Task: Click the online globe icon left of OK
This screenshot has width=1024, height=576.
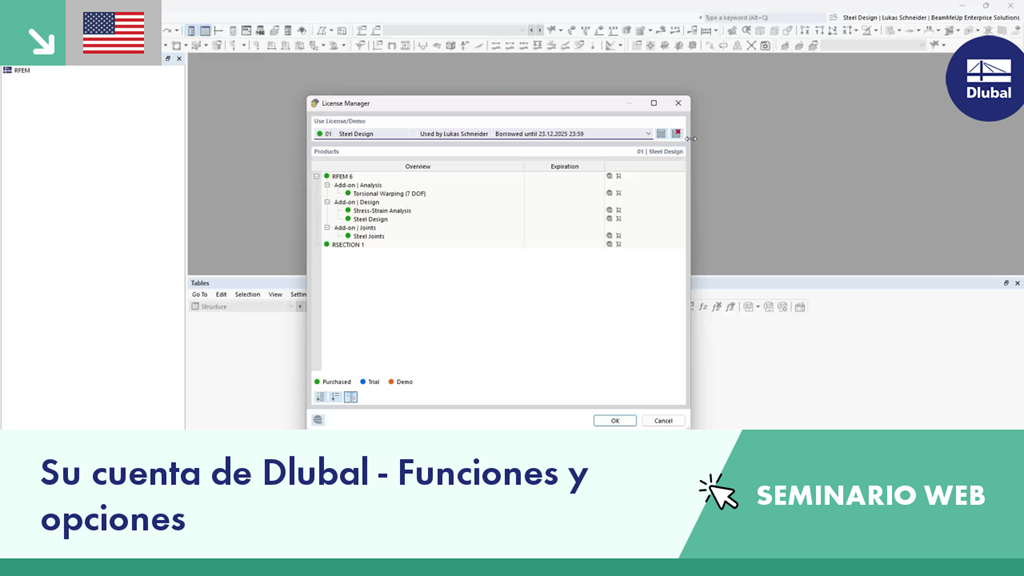Action: [x=318, y=420]
